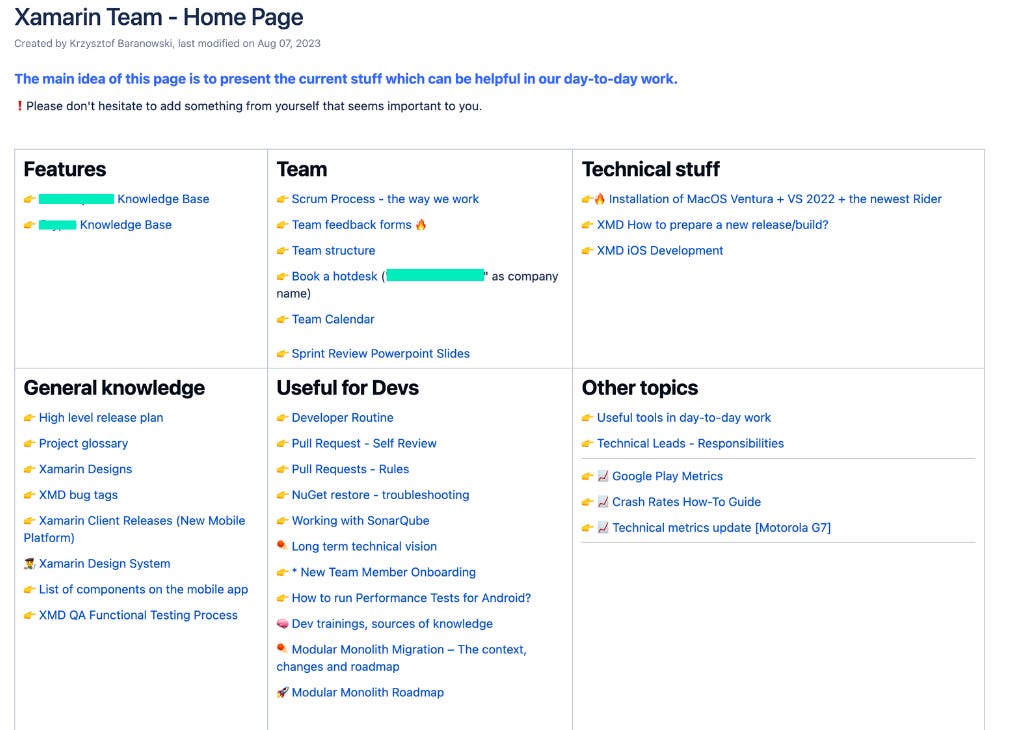Screen dimensions: 1024x730
Task: Click the Other topics heading
Action: [x=640, y=388]
